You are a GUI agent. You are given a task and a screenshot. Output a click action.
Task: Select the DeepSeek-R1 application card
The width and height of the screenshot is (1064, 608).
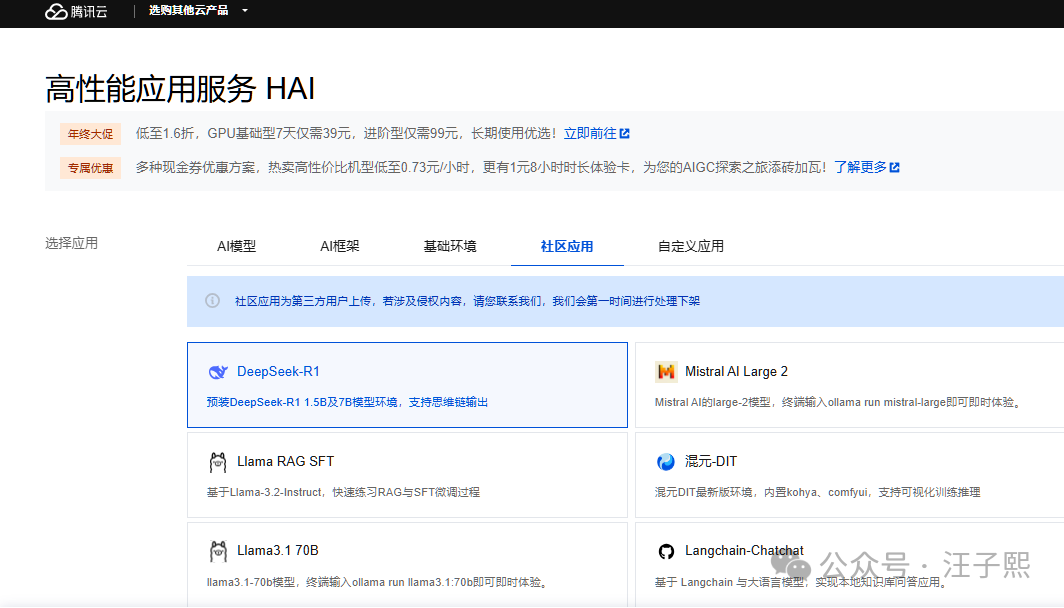[407, 385]
